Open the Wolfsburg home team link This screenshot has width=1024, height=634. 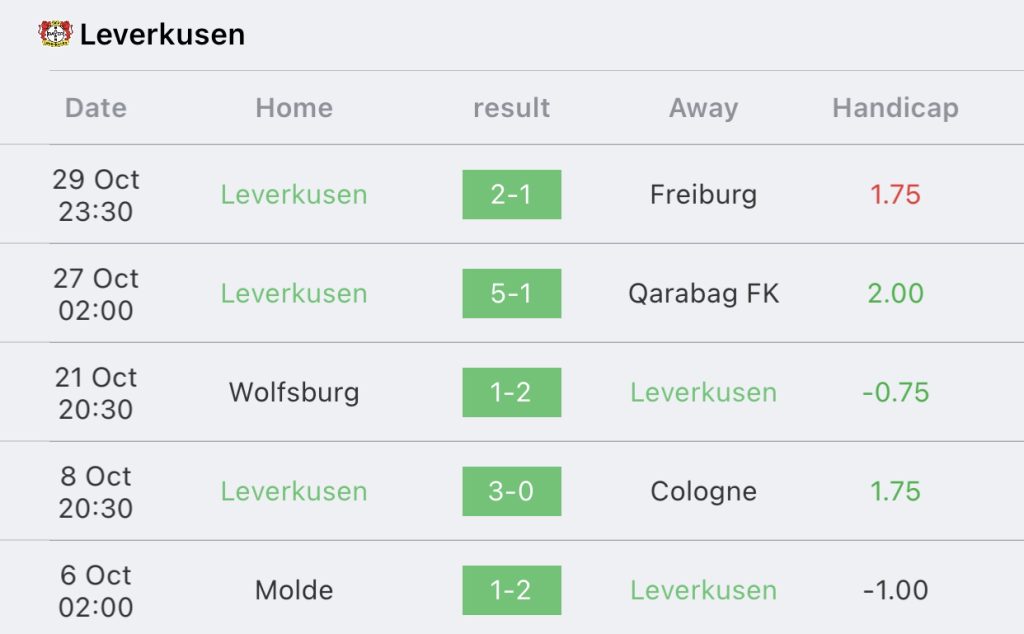pos(294,392)
